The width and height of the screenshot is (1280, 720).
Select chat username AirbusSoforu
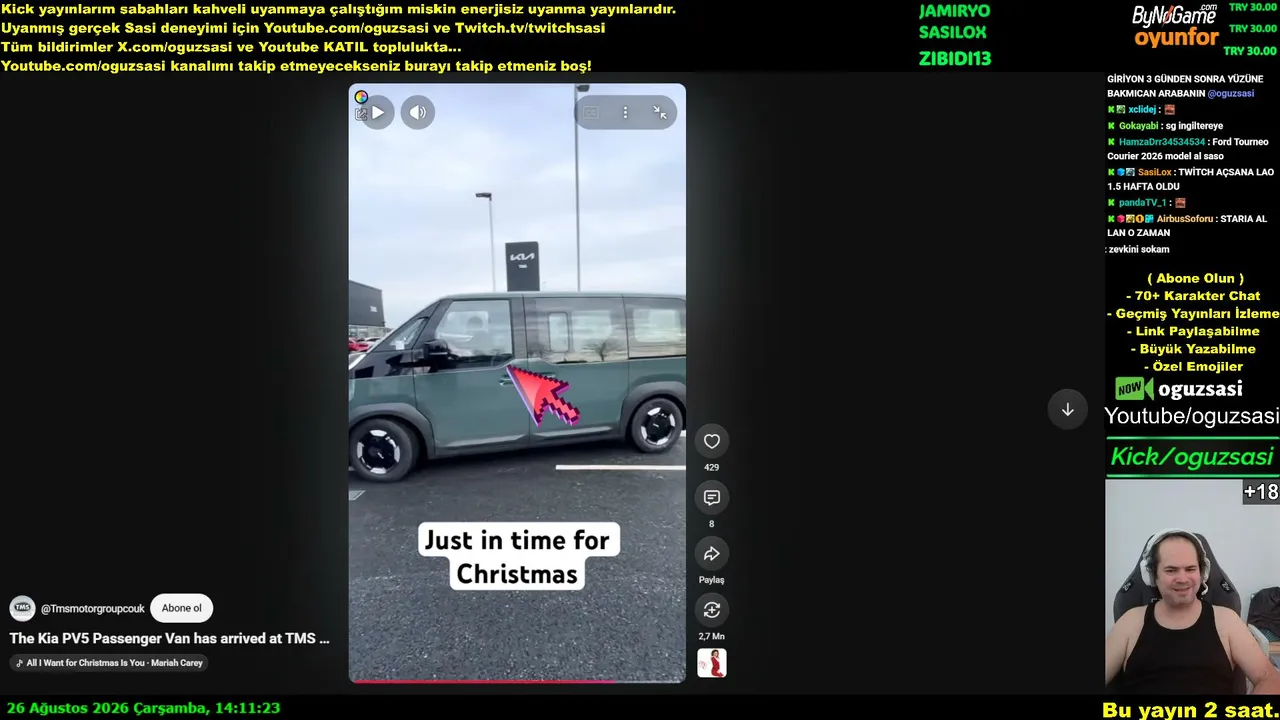pos(1185,218)
